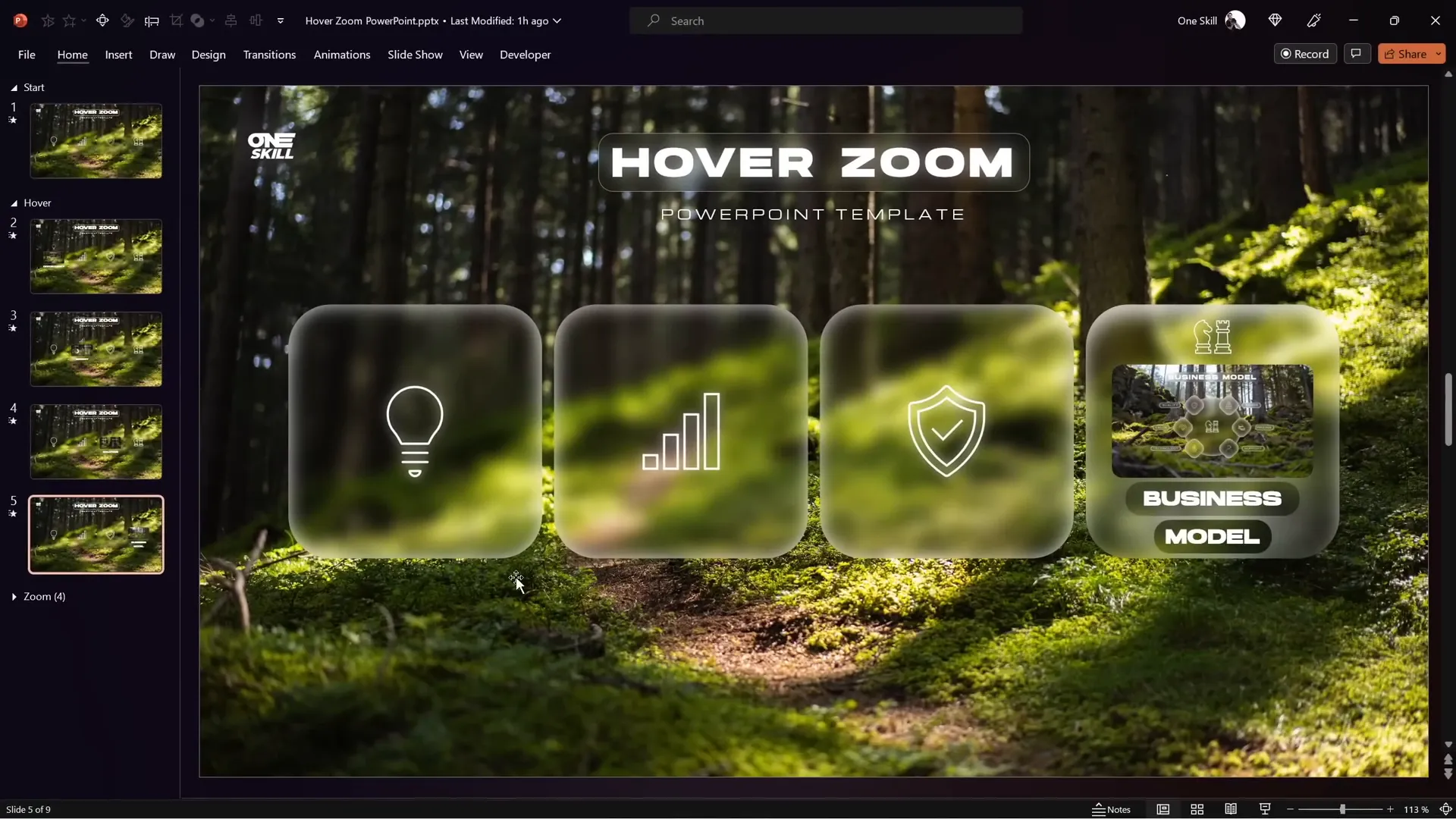Switch to Slide Sorter view
The width and height of the screenshot is (1456, 819).
point(1197,809)
